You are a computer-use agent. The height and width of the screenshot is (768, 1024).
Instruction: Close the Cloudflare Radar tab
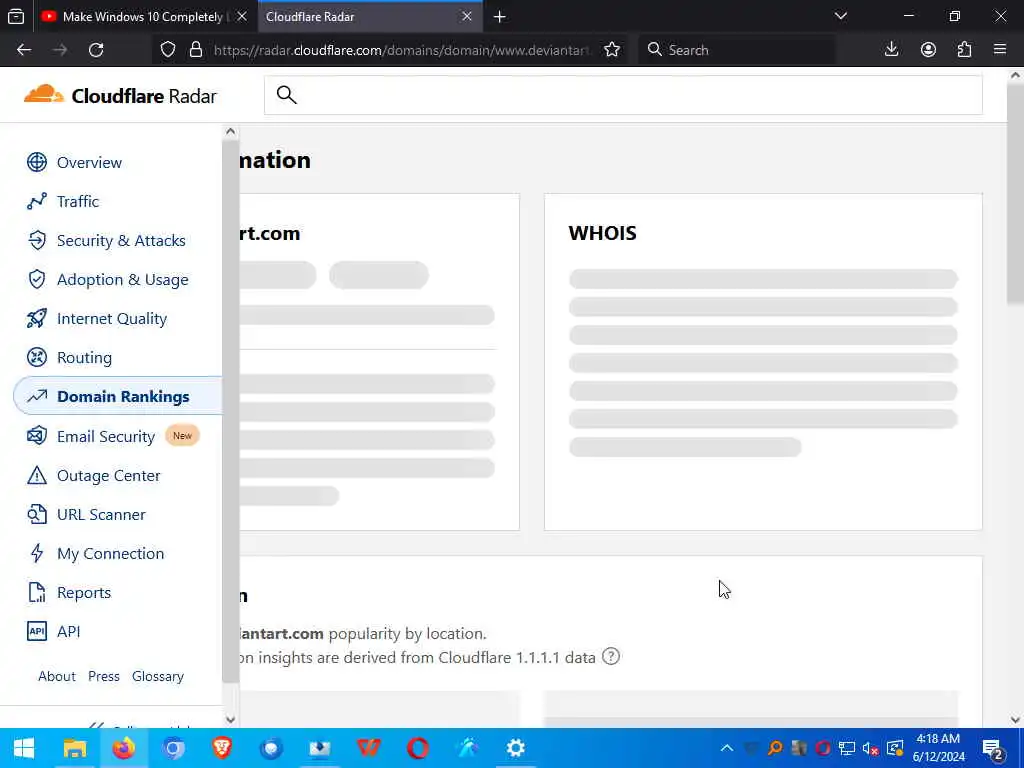coord(467,16)
